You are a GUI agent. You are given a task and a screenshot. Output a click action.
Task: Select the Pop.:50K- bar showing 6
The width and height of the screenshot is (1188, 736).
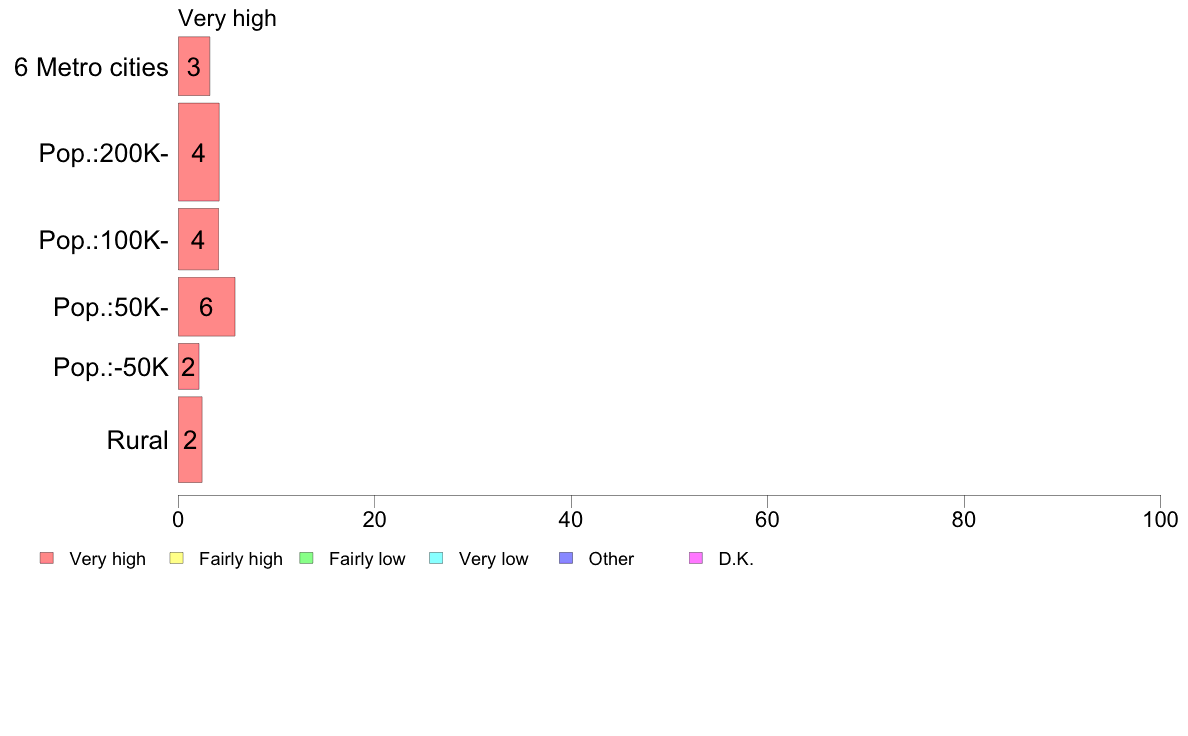coord(206,306)
